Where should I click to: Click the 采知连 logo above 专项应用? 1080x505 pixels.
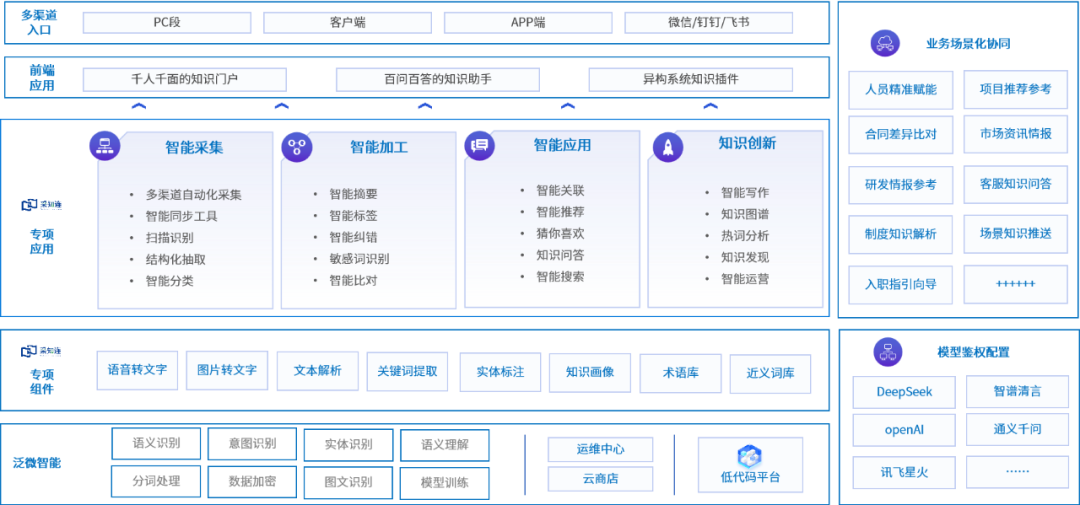coord(41,205)
